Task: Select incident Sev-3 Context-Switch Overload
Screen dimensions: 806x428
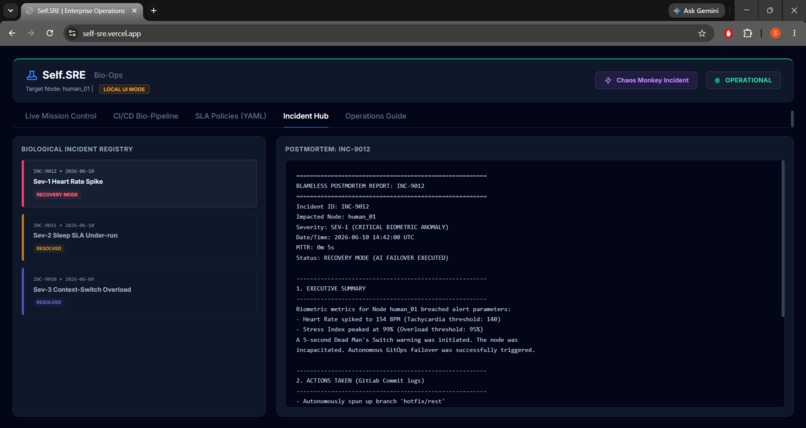Action: pos(139,291)
